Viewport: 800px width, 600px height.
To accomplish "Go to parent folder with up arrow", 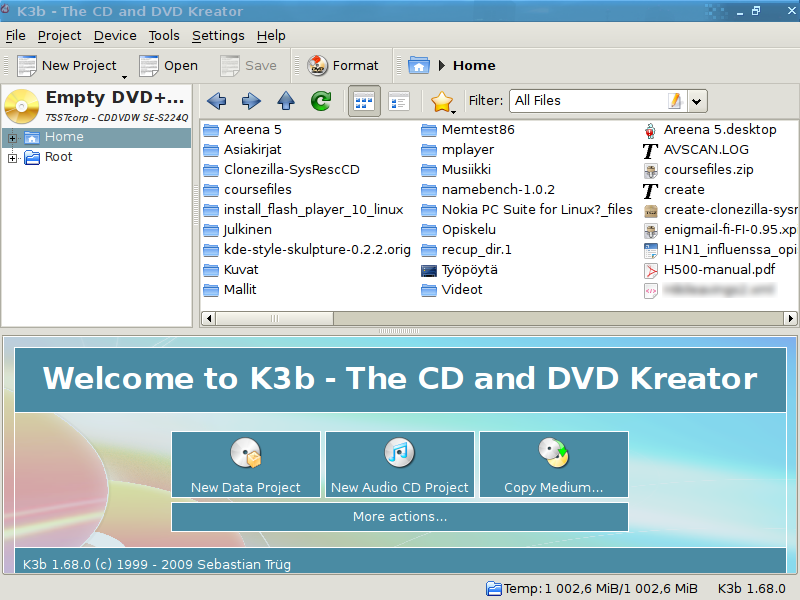I will pos(286,101).
